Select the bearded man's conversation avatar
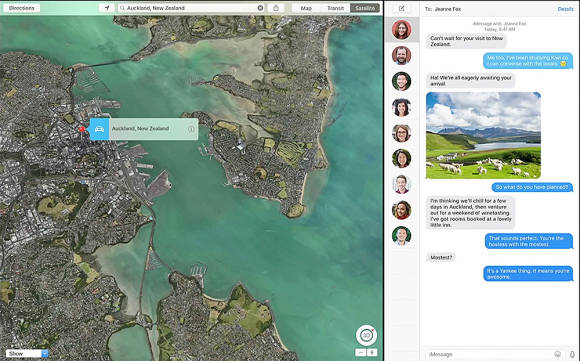The width and height of the screenshot is (580, 361). (x=401, y=55)
